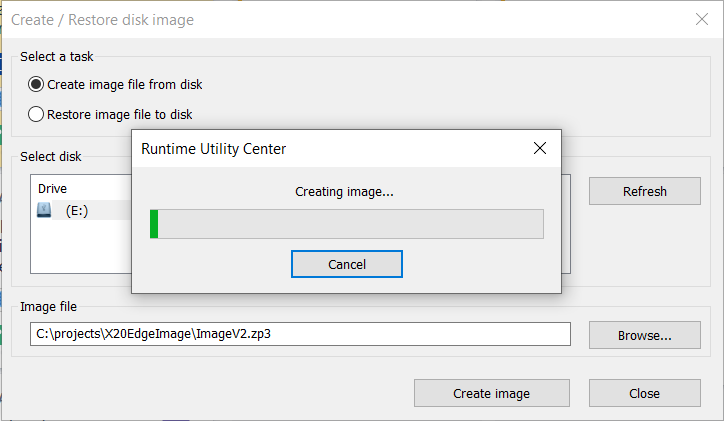724x421 pixels.
Task: Click the Refresh disk list button
Action: (x=645, y=191)
